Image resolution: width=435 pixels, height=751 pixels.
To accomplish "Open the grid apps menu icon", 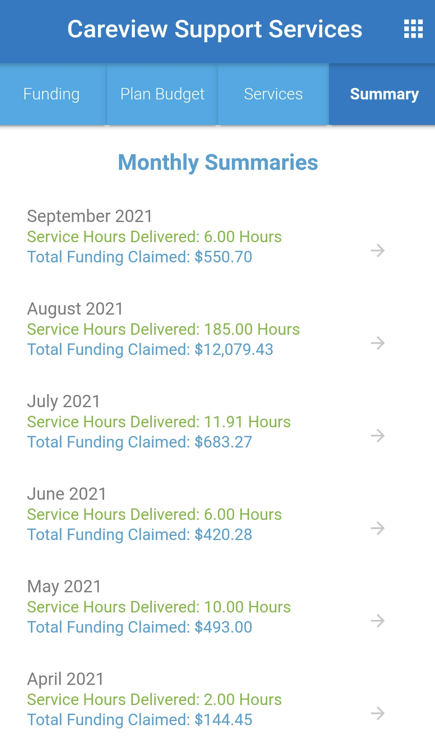I will [x=413, y=29].
